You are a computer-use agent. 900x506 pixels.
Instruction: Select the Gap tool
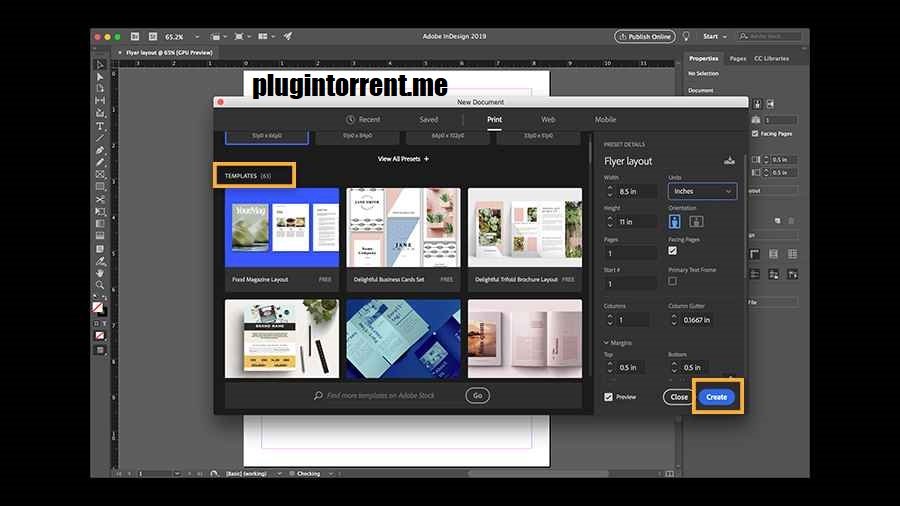tap(100, 100)
